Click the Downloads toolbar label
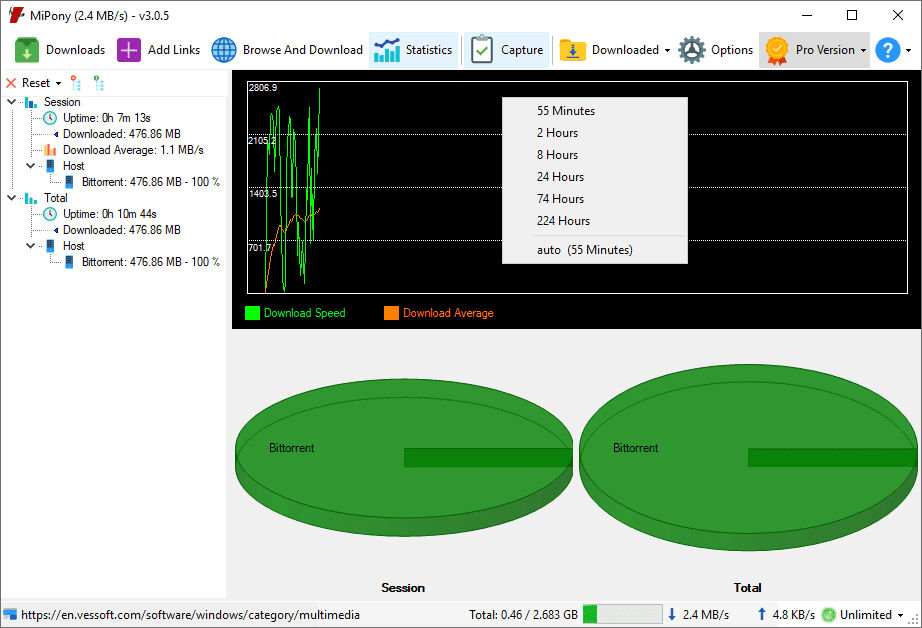 tap(75, 50)
